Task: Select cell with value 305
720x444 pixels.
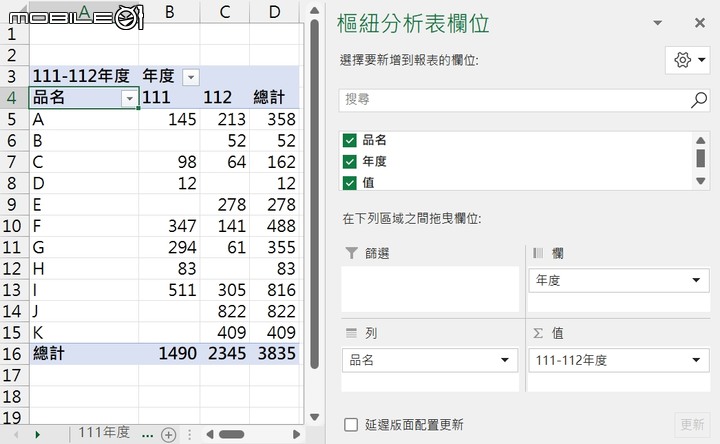Action: tap(225, 290)
